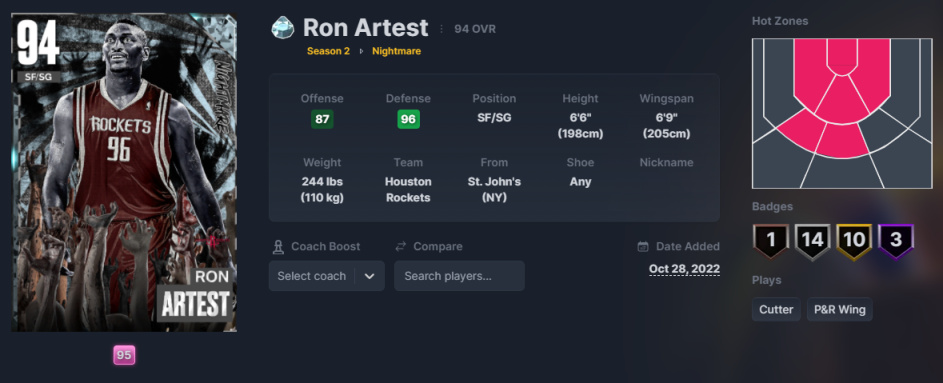Click the purple Hall of Fame badge
This screenshot has height=383, width=943.
pyautogui.click(x=896, y=241)
